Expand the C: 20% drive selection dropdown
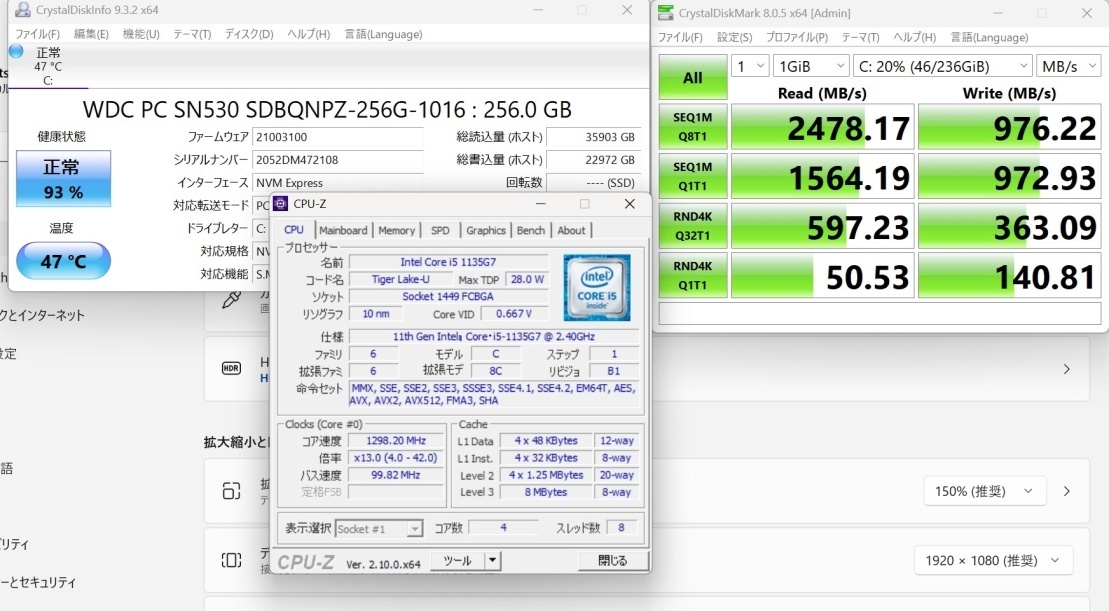Viewport: 1109px width, 611px height. point(941,66)
